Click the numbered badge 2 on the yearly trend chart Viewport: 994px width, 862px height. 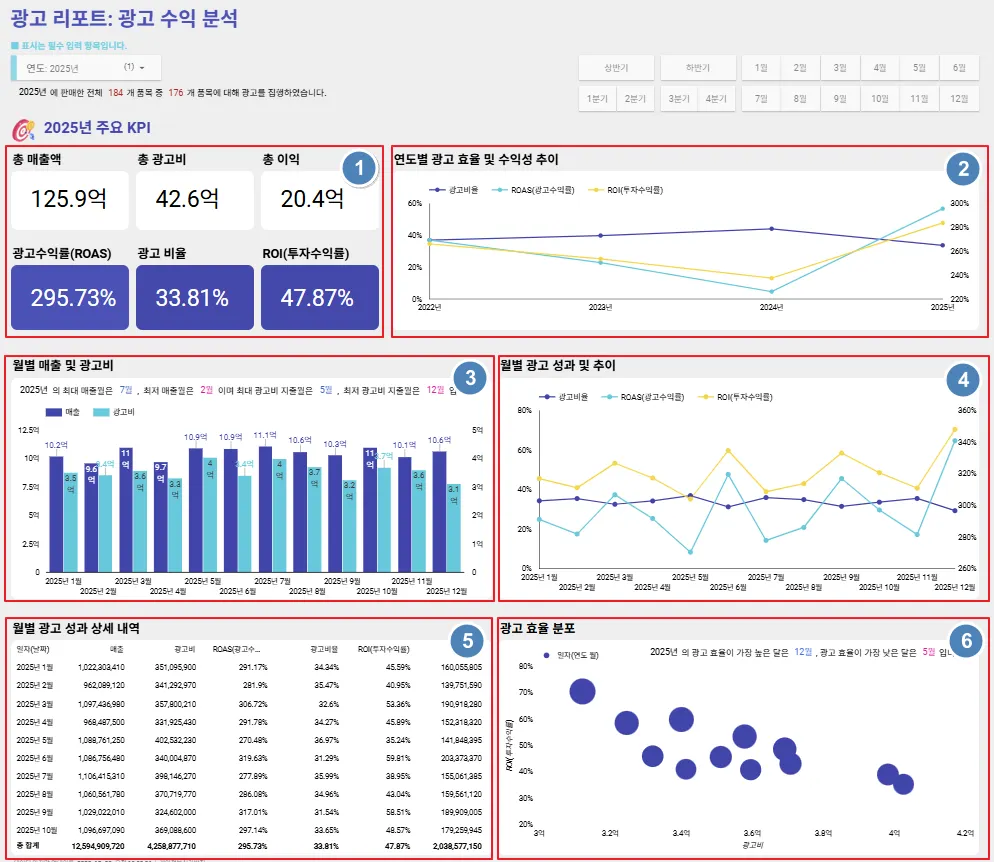tap(963, 169)
